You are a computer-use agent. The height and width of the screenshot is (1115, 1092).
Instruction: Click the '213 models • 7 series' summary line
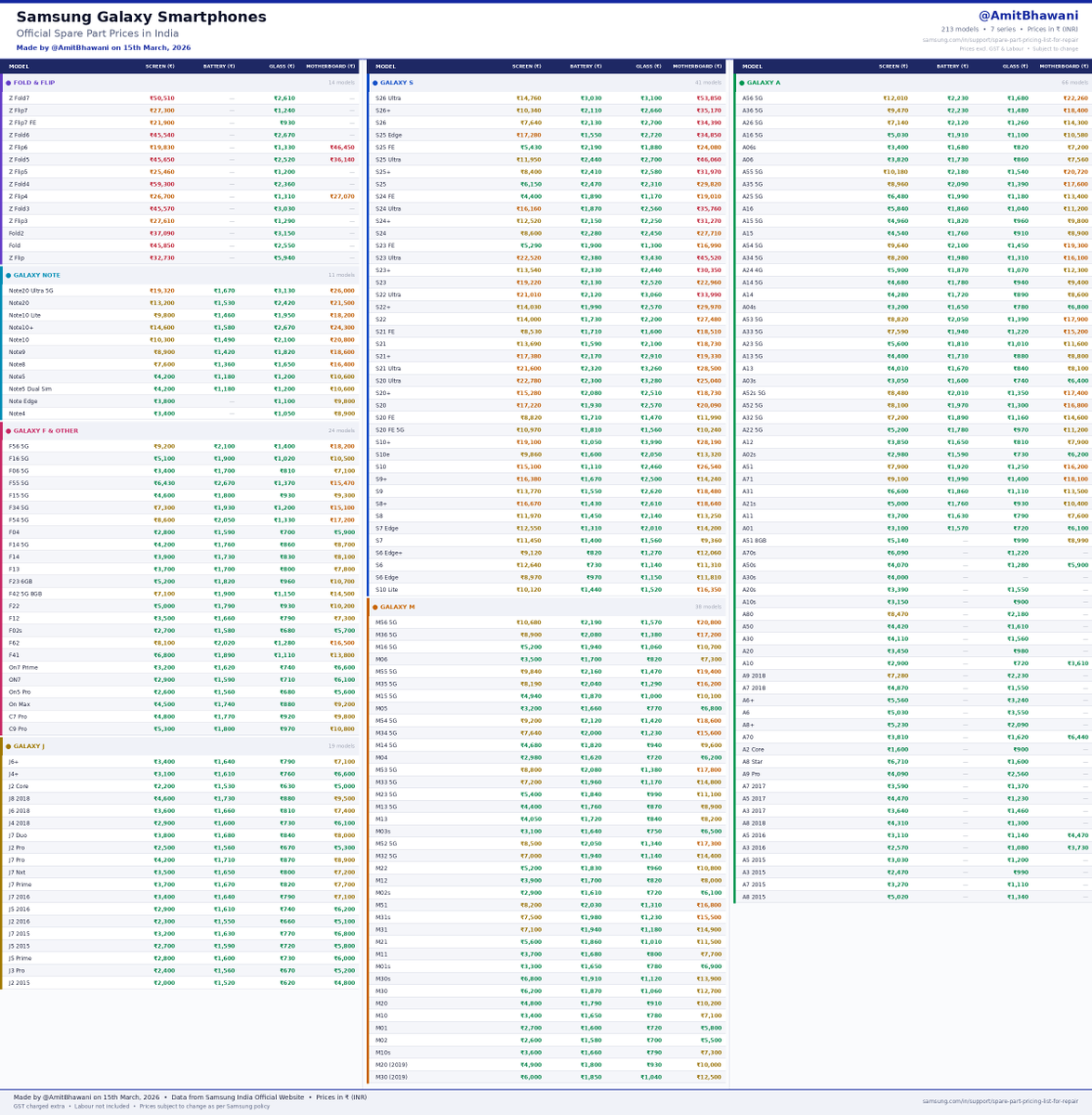1010,29
